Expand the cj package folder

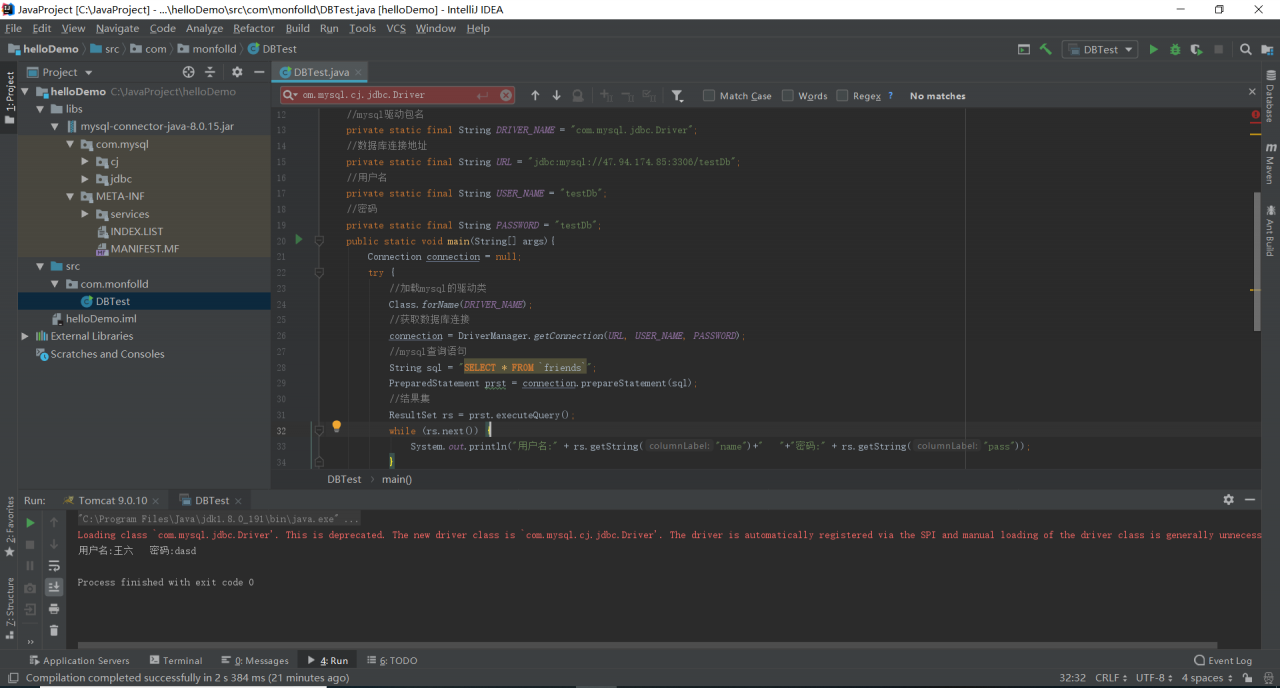coord(85,161)
